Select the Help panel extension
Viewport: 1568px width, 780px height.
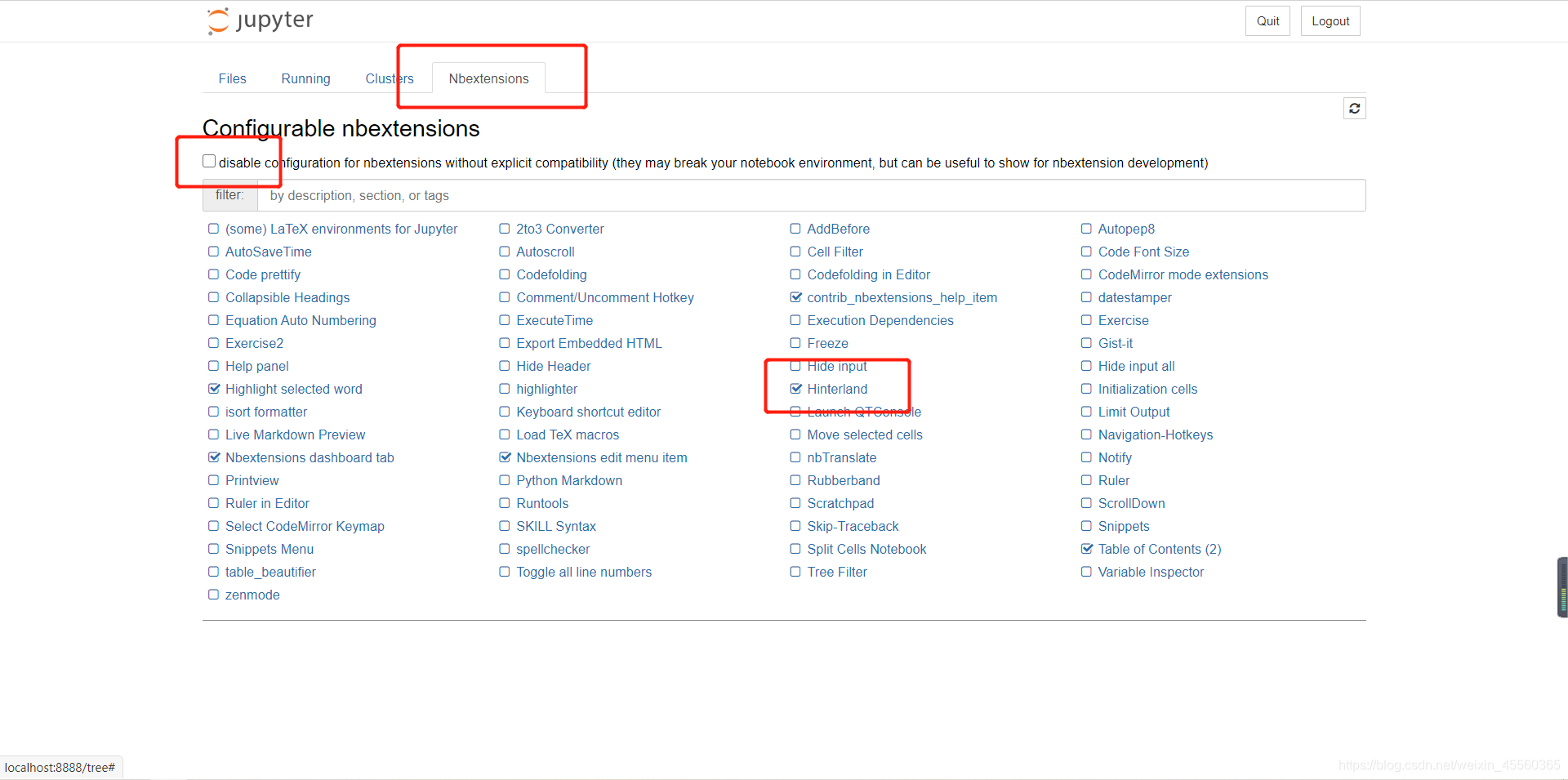point(257,366)
